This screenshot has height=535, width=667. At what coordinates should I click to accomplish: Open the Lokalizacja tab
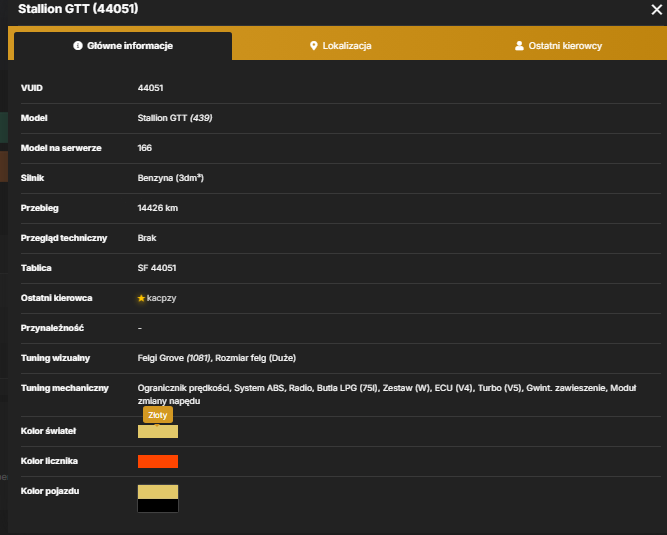[341, 46]
